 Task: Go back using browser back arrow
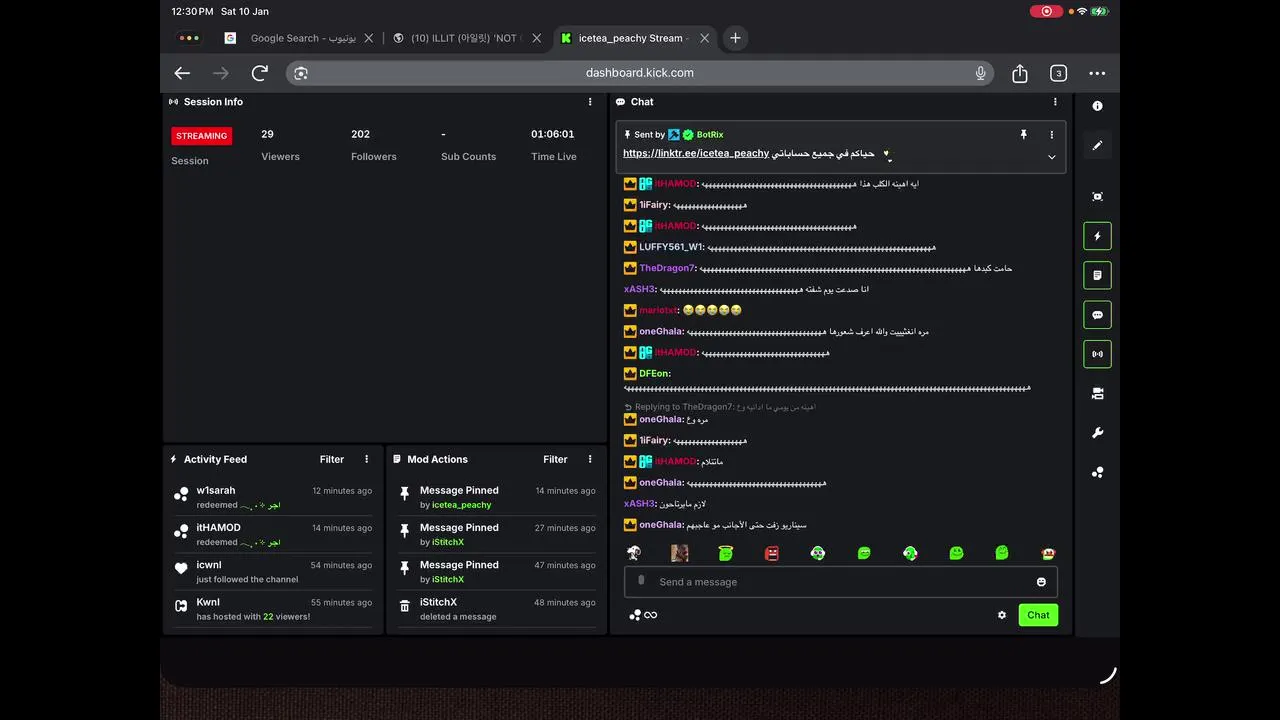click(x=182, y=73)
